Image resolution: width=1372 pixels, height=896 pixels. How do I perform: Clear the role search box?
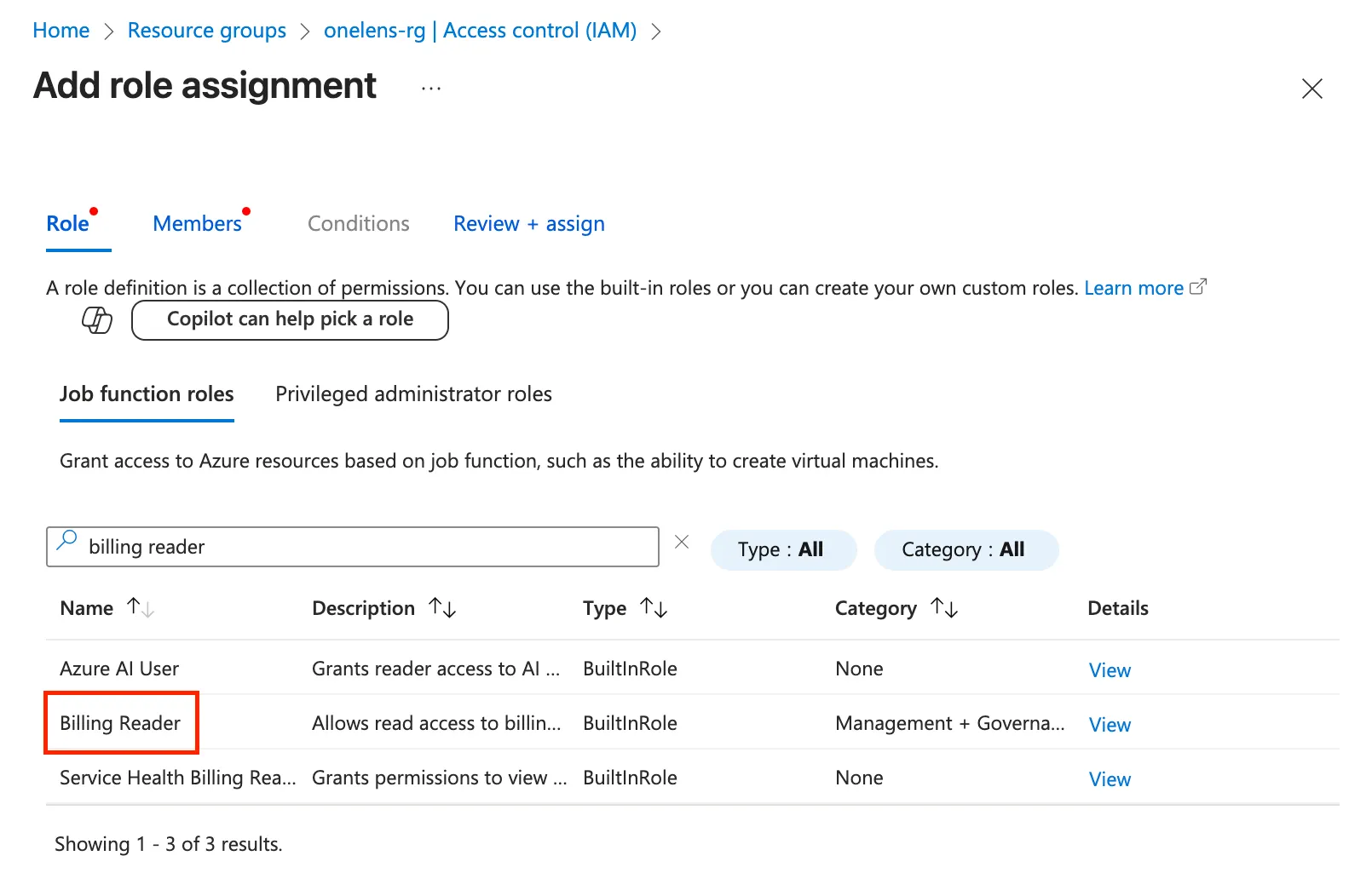682,543
